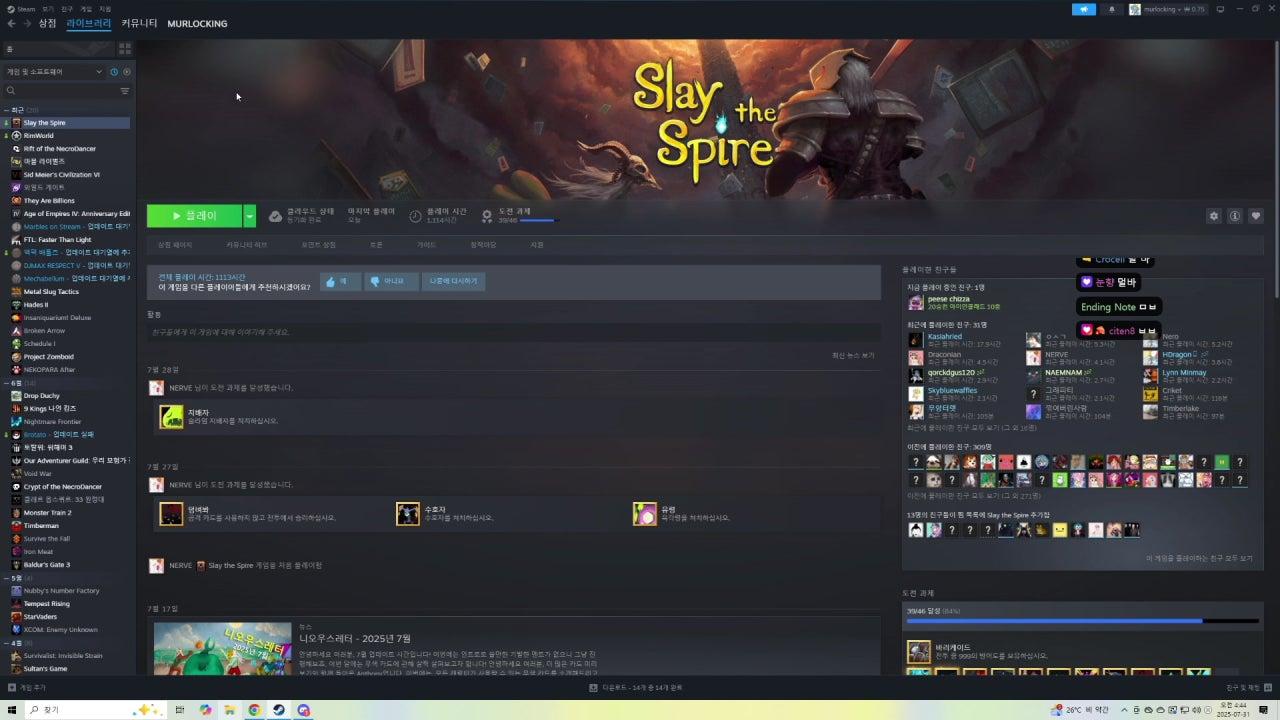Open Store tab in top navigation
1280x720 pixels.
pos(47,23)
